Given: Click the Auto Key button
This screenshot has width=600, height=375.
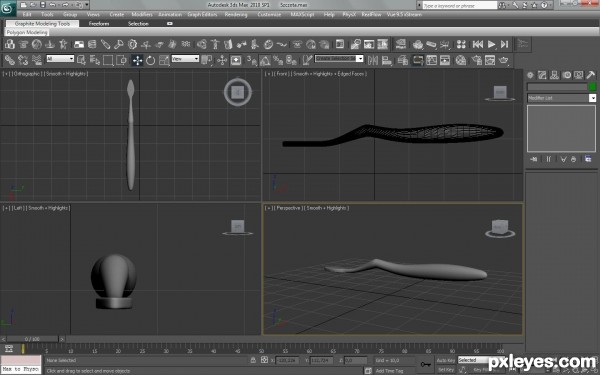Looking at the screenshot, I should (x=446, y=360).
